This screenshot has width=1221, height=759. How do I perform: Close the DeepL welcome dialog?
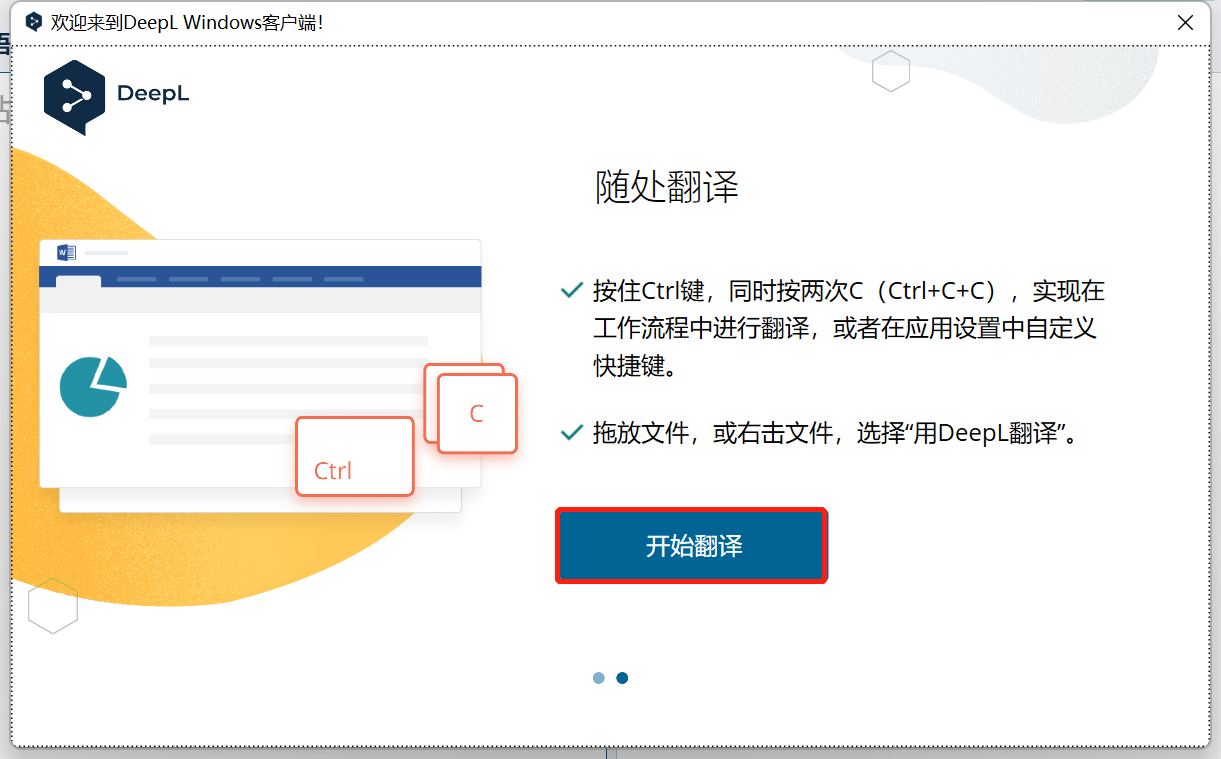(x=1185, y=21)
